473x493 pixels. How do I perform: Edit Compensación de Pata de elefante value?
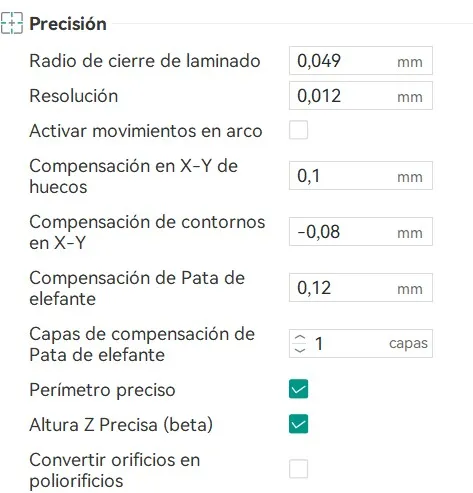pos(361,288)
